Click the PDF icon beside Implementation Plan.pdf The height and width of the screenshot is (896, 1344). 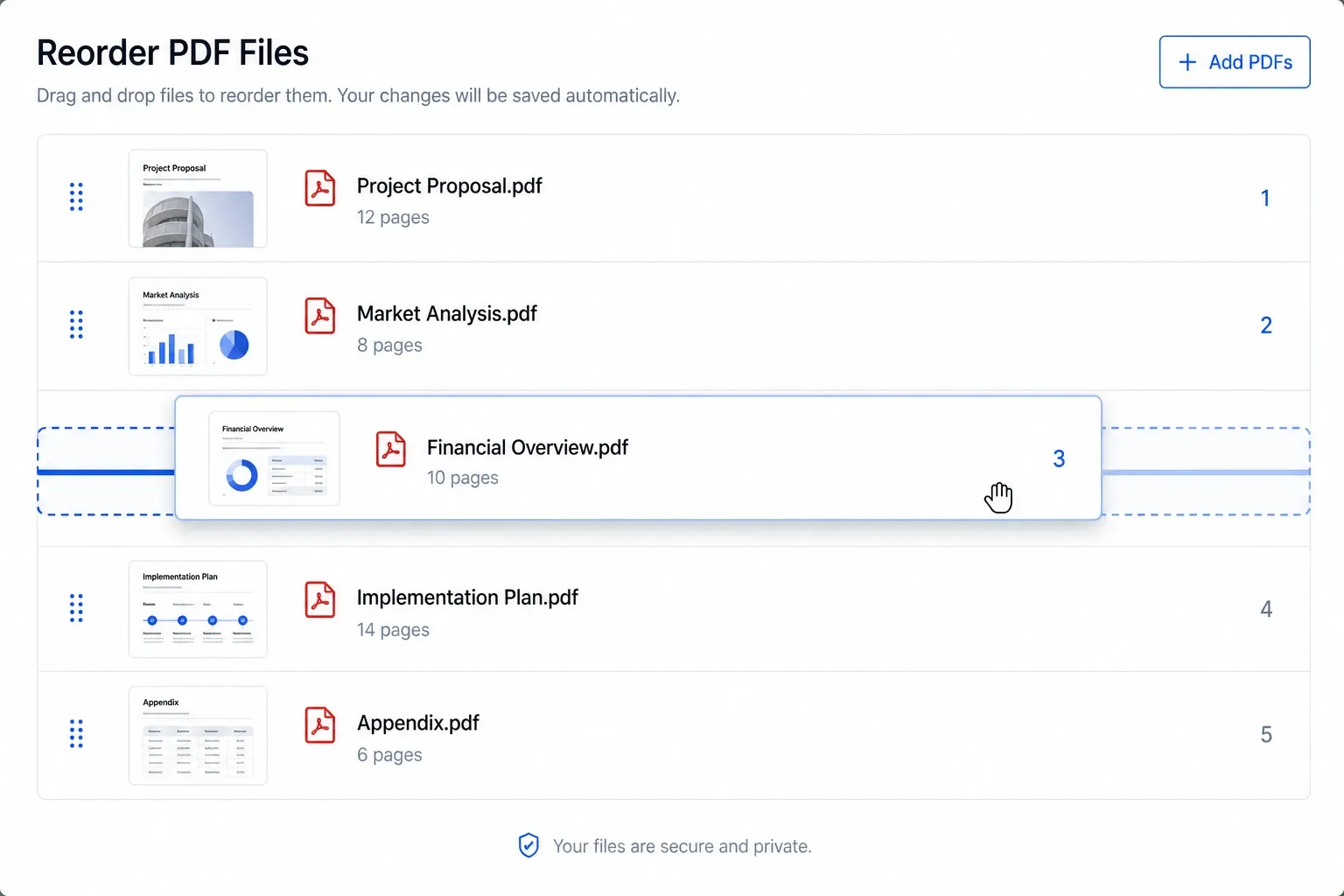tap(320, 599)
